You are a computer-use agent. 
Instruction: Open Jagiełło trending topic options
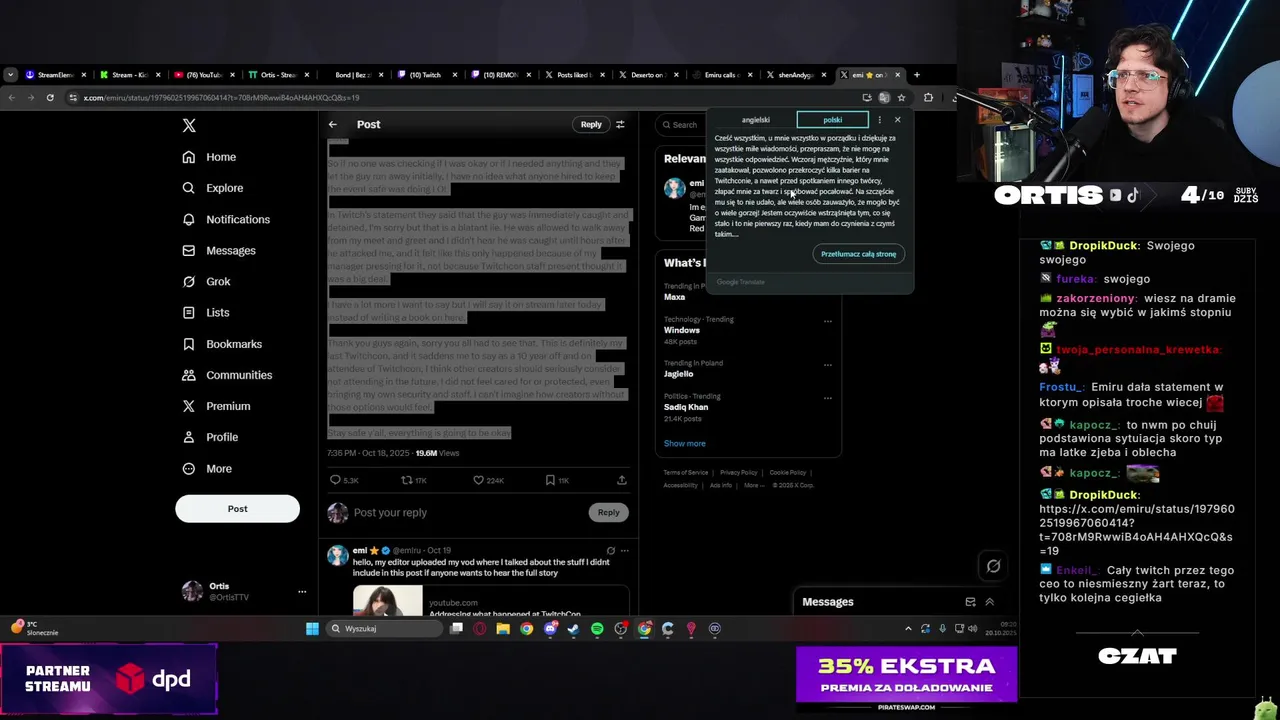click(x=827, y=365)
